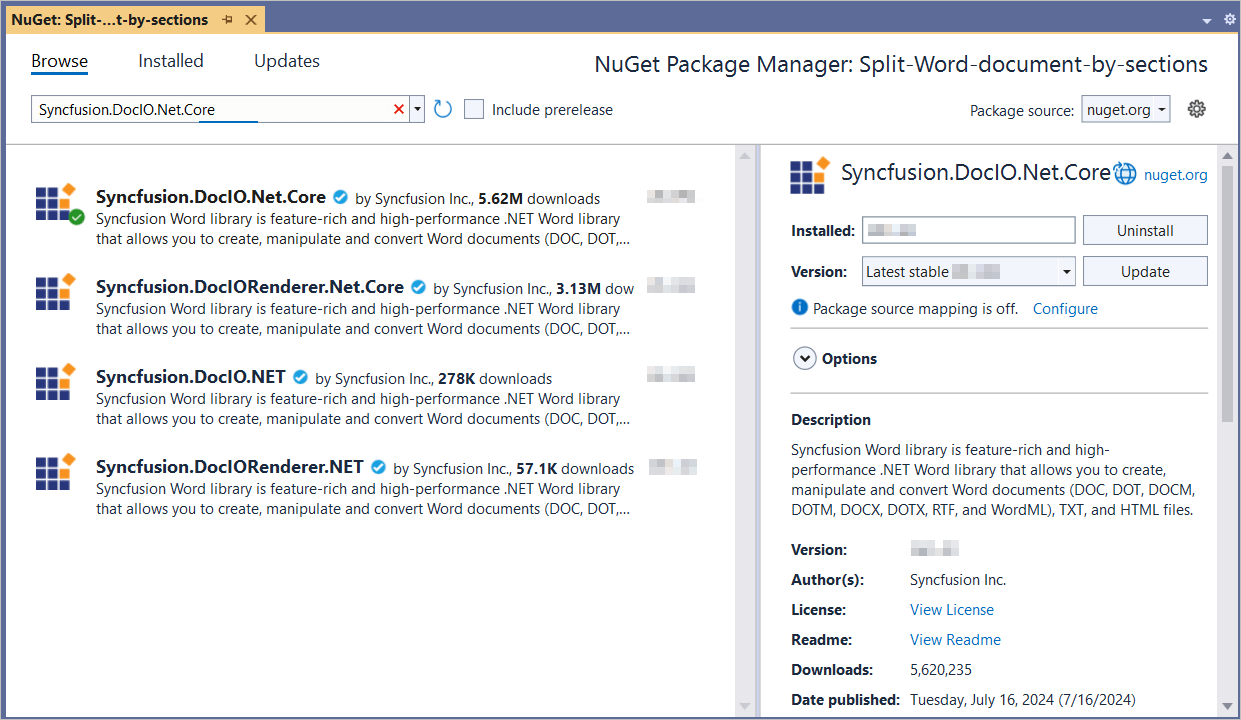
Task: Clear search text with red X icon
Action: (399, 109)
